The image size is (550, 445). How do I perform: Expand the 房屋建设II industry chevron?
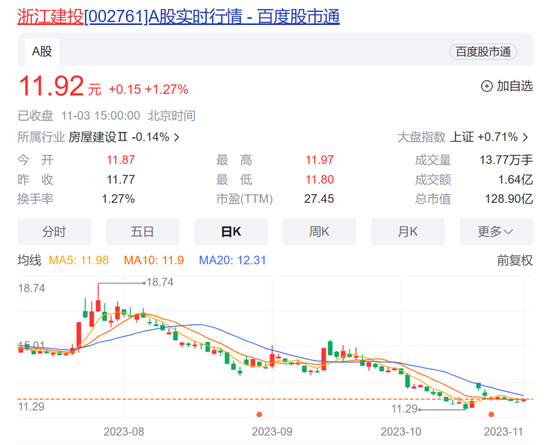(177, 137)
